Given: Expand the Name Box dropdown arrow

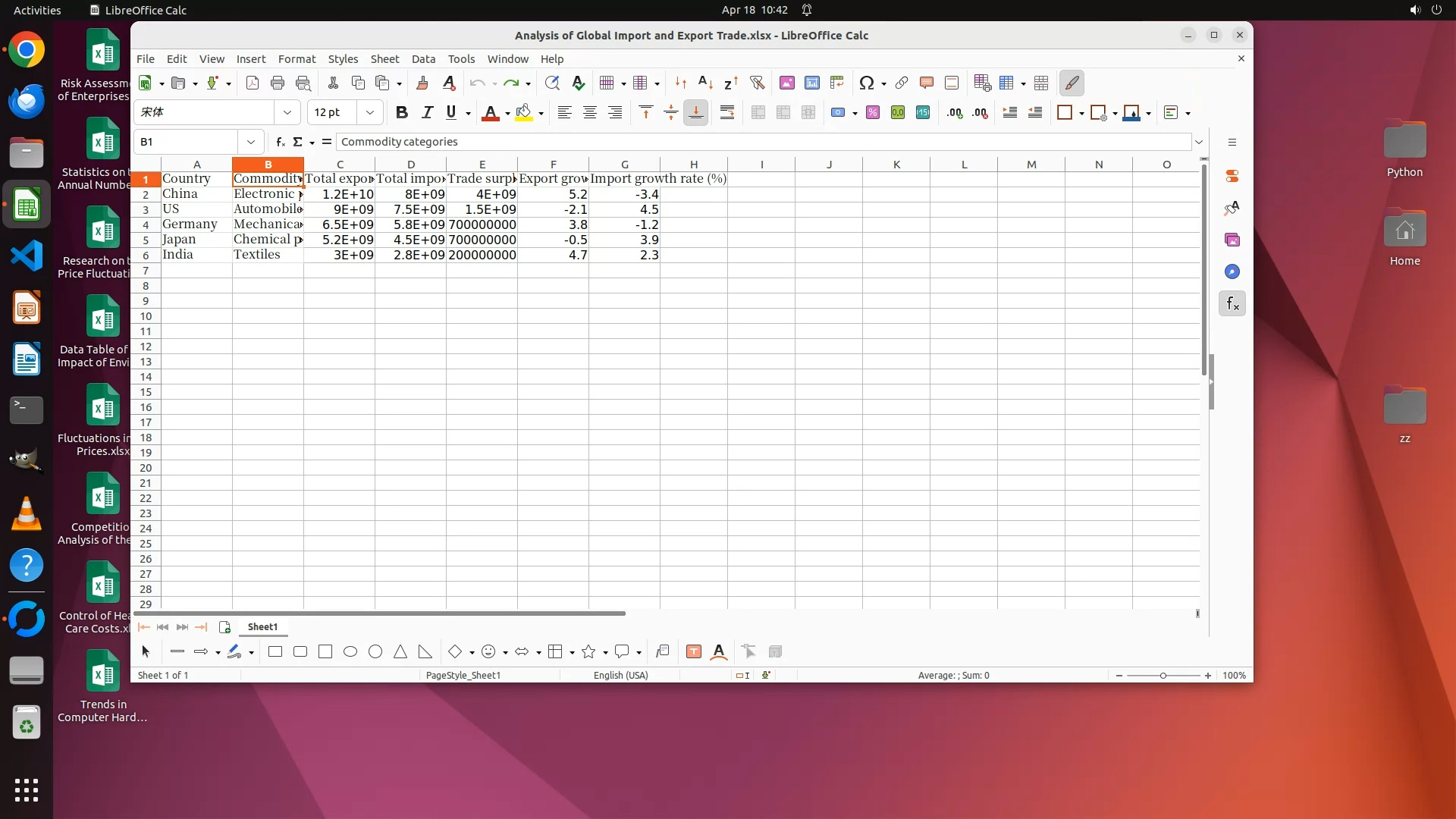Looking at the screenshot, I should pyautogui.click(x=250, y=142).
